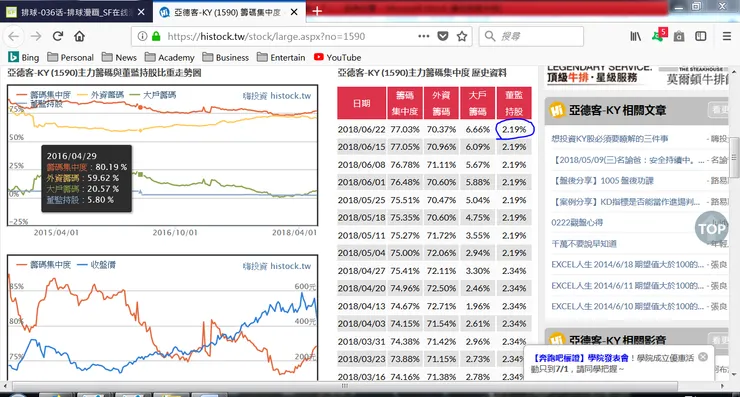Toggle the 收盤價 series in lower chart legend
This screenshot has width=740, height=397.
click(x=96, y=265)
